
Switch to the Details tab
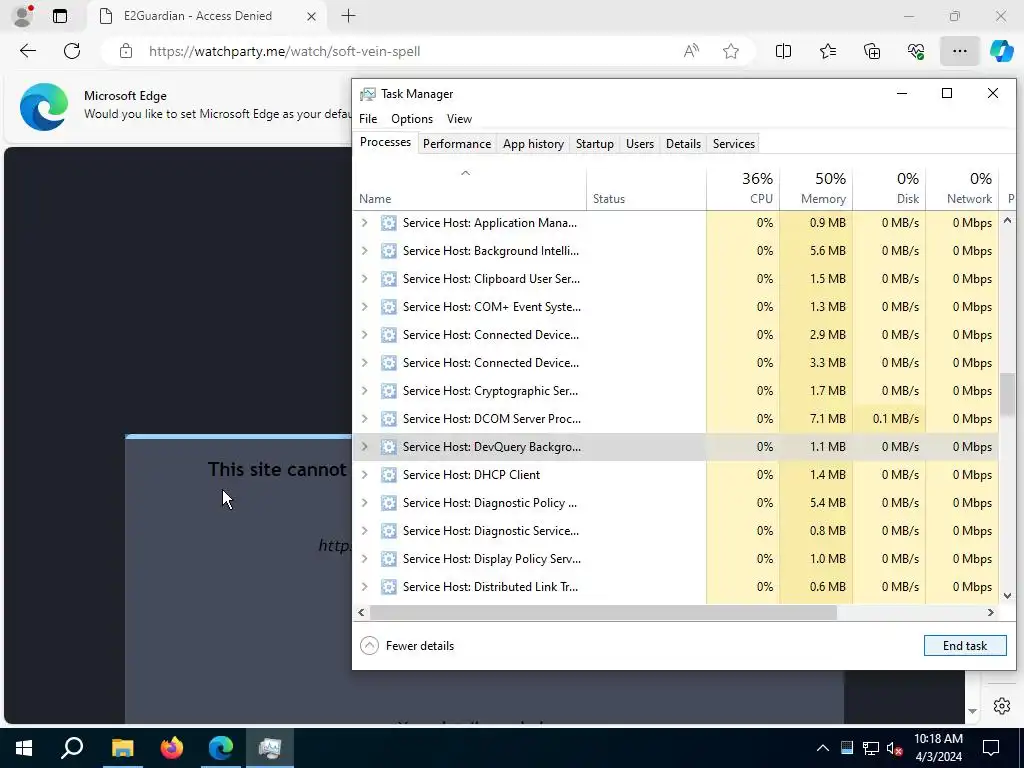[683, 144]
